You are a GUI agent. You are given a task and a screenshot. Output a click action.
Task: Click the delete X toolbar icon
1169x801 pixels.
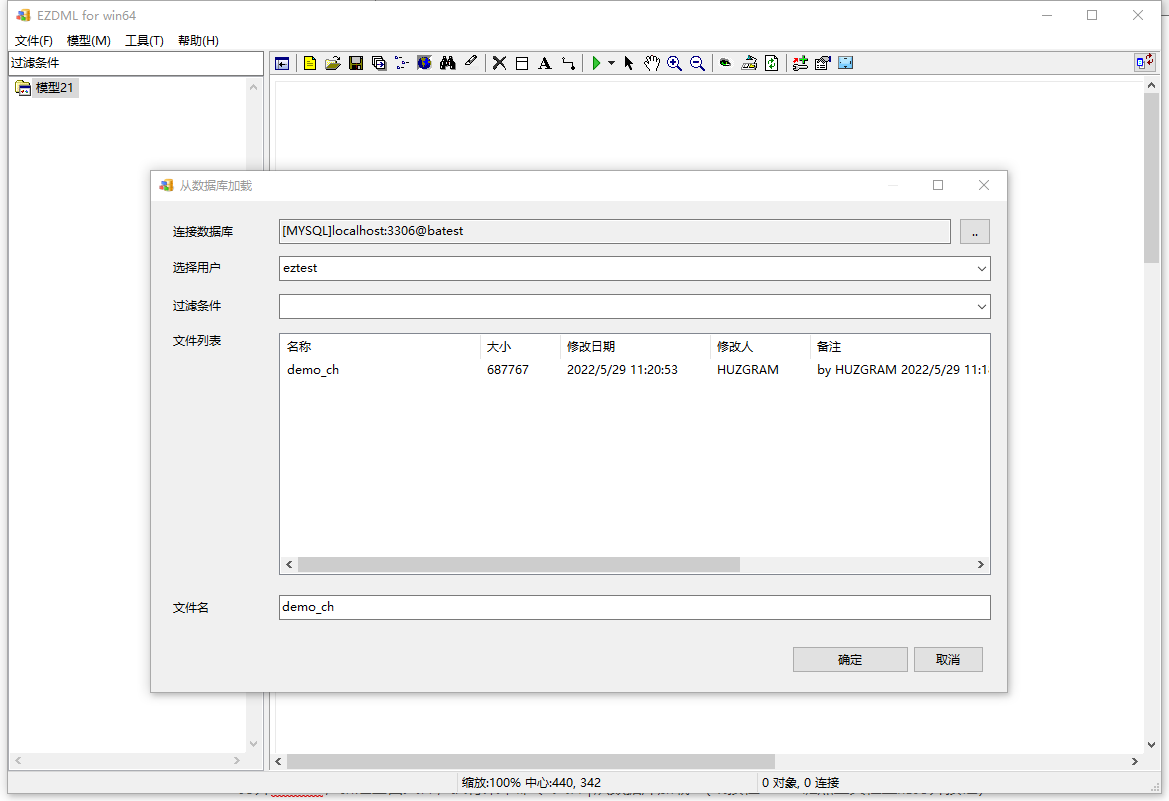(x=499, y=63)
